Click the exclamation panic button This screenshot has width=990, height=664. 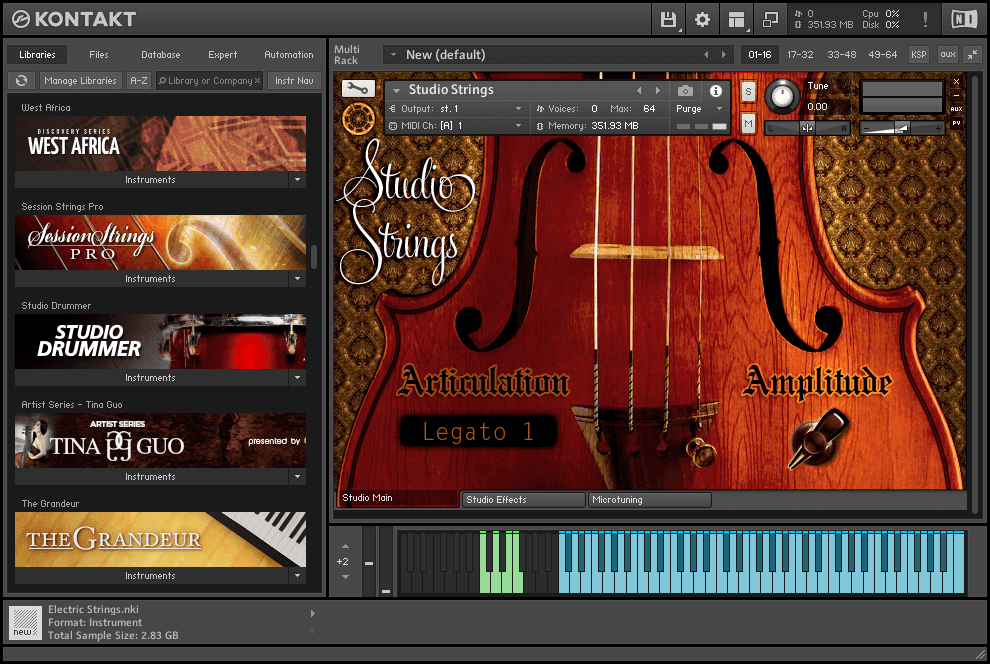click(x=925, y=20)
